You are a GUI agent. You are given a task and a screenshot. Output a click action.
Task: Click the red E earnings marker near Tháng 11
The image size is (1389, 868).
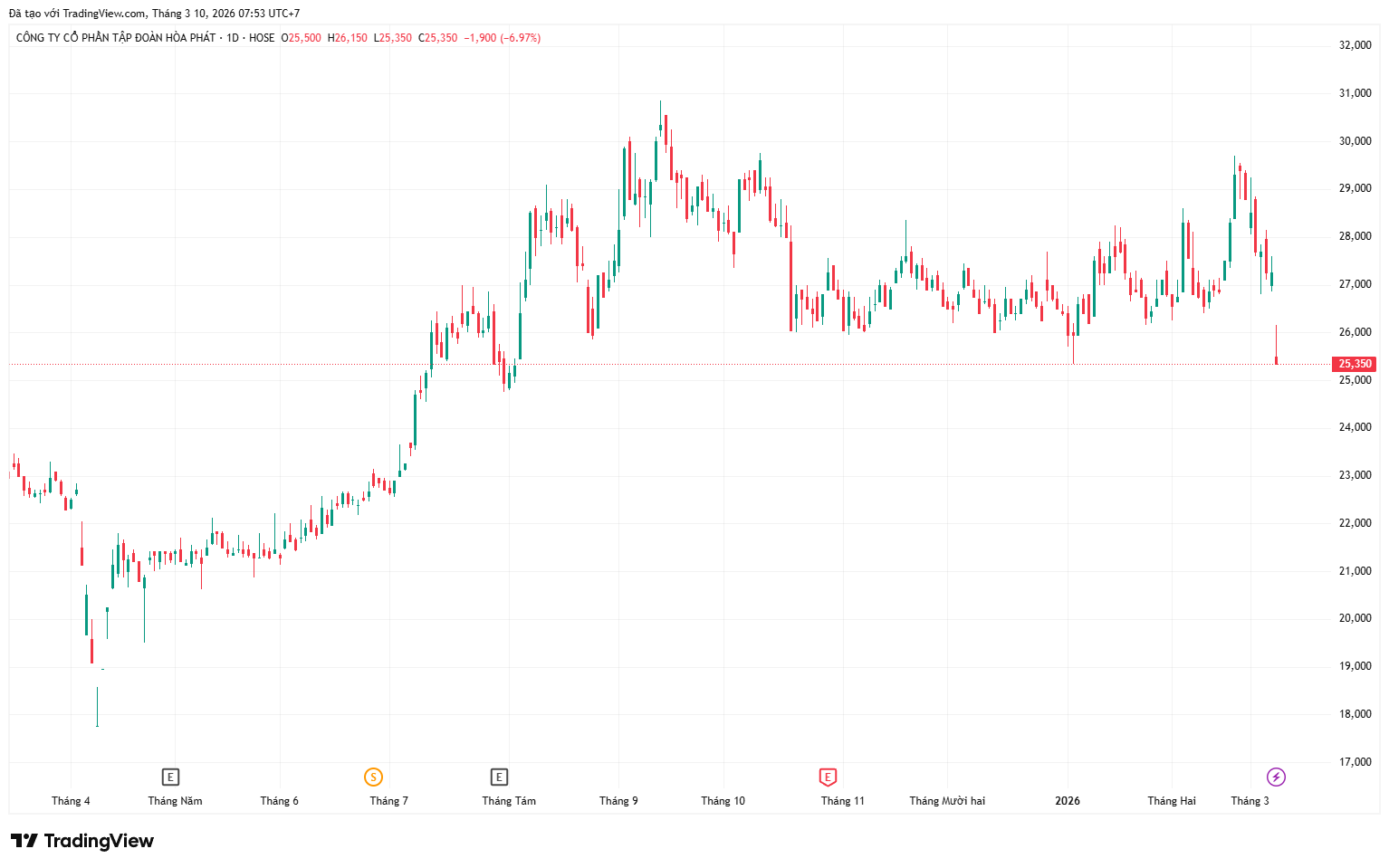[828, 777]
